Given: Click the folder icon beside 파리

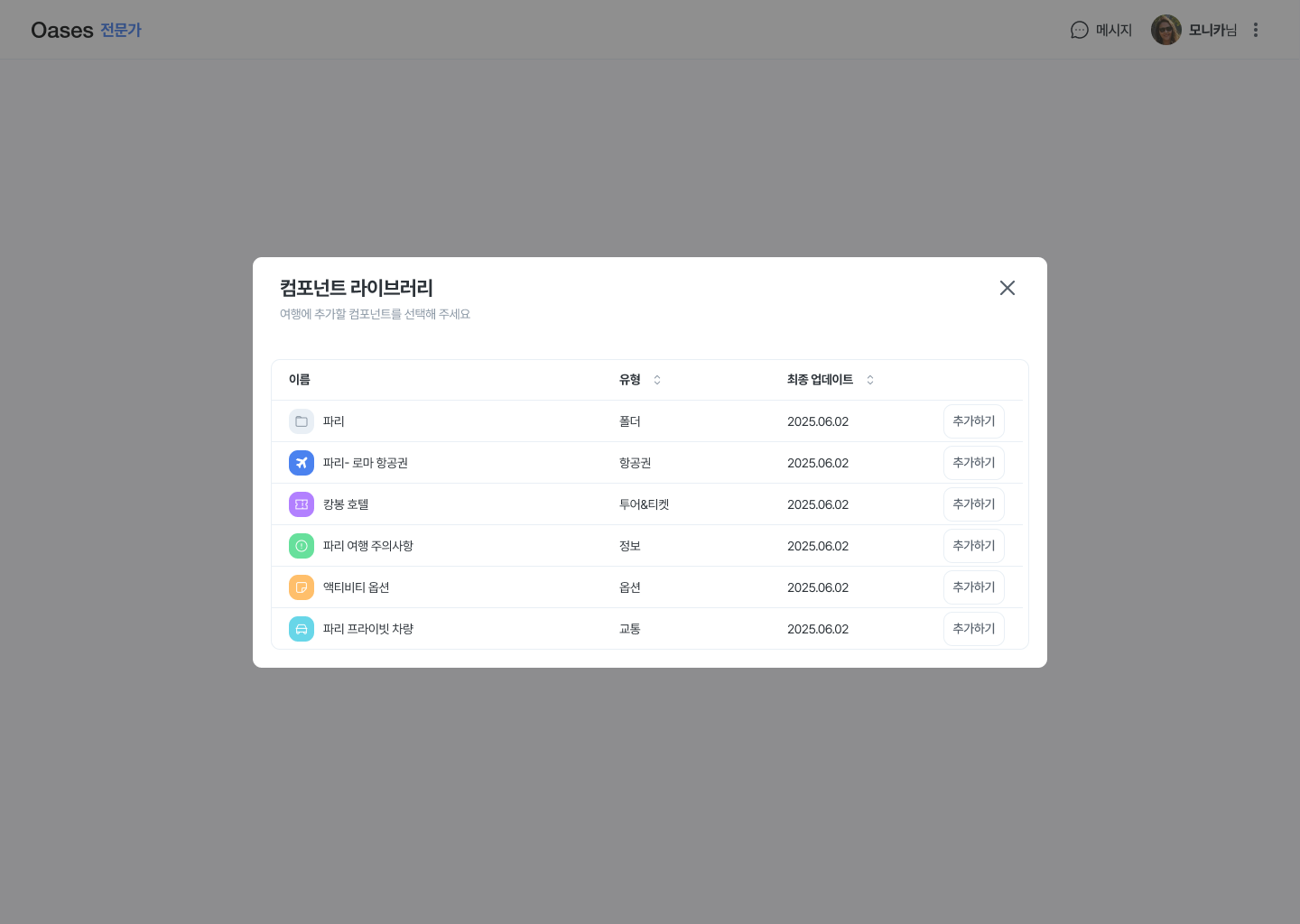Looking at the screenshot, I should 302,421.
